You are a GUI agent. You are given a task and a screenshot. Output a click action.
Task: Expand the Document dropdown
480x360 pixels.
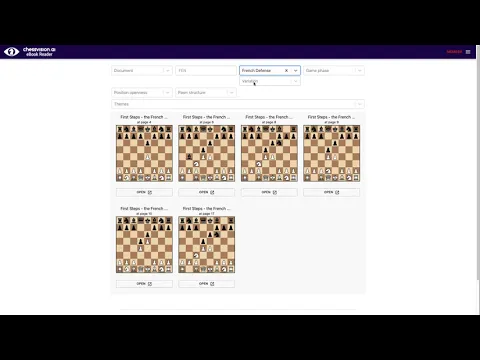pos(142,71)
